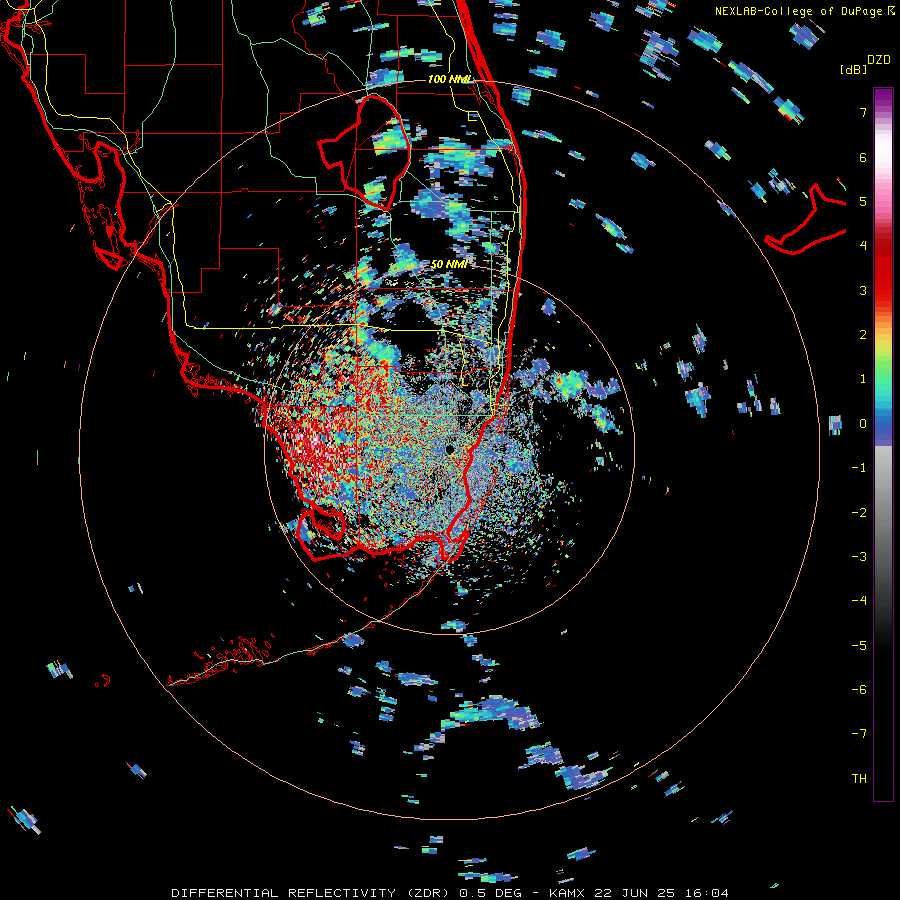The height and width of the screenshot is (900, 900).
Task: Click the black KAMX radar site dot
Action: (x=450, y=449)
